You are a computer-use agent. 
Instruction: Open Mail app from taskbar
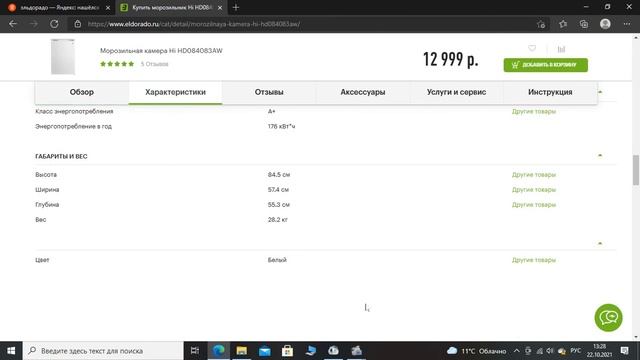(264, 351)
